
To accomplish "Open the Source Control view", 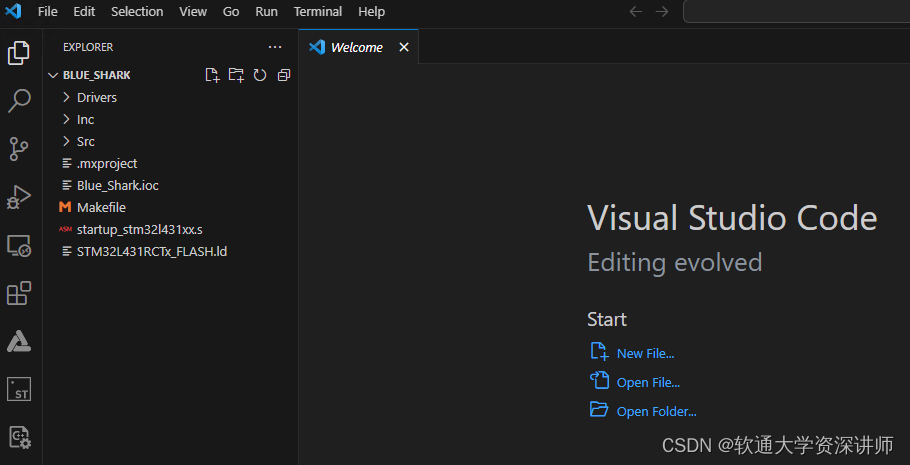I will 19,149.
